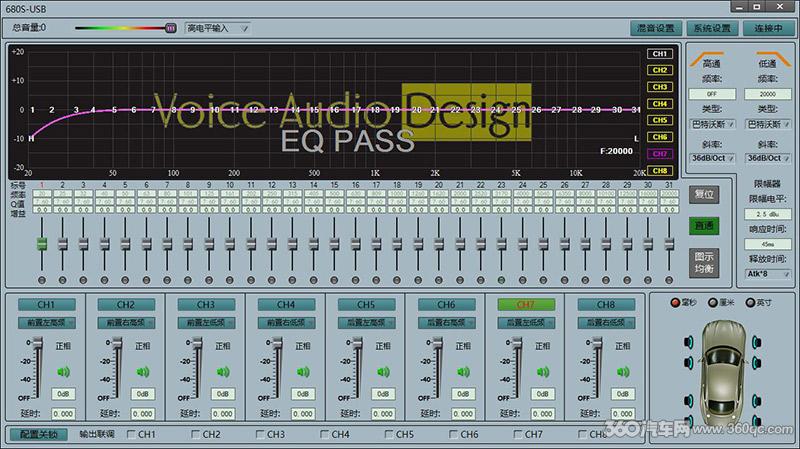The width and height of the screenshot is (800, 449).
Task: Toggle CH5 正相 phase label
Action: tap(383, 345)
